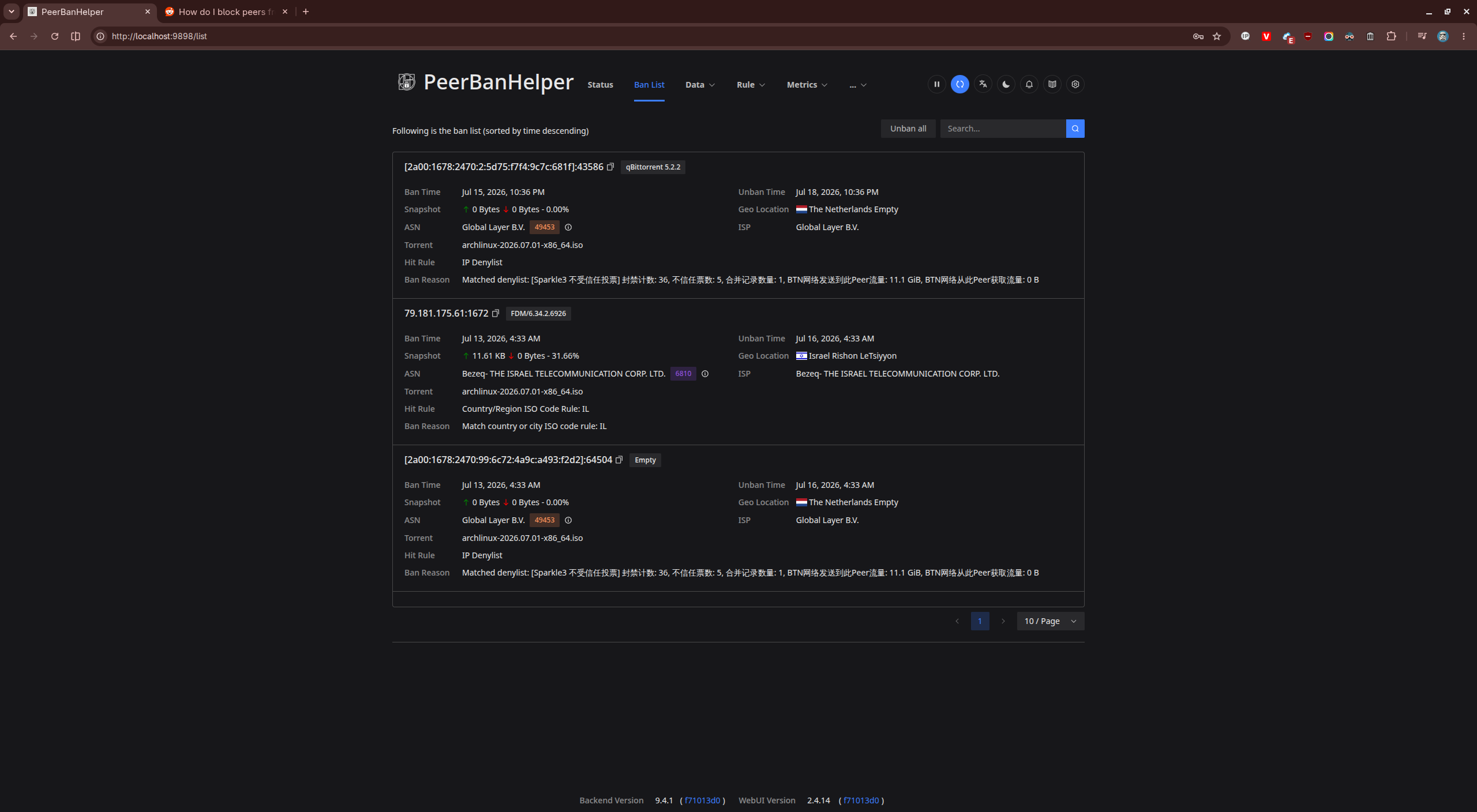The width and height of the screenshot is (1477, 812).
Task: Open the columned building archive extension
Action: pyautogui.click(x=1370, y=36)
